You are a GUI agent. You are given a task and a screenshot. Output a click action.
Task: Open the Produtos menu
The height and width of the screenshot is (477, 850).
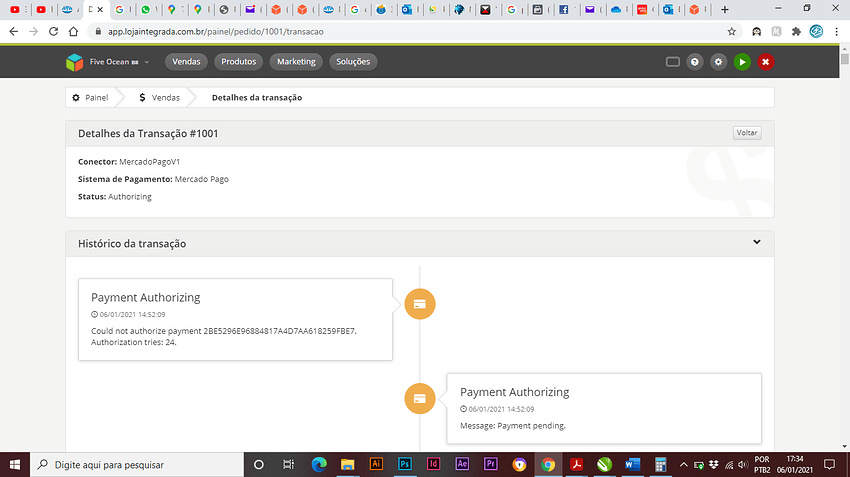[x=239, y=62]
